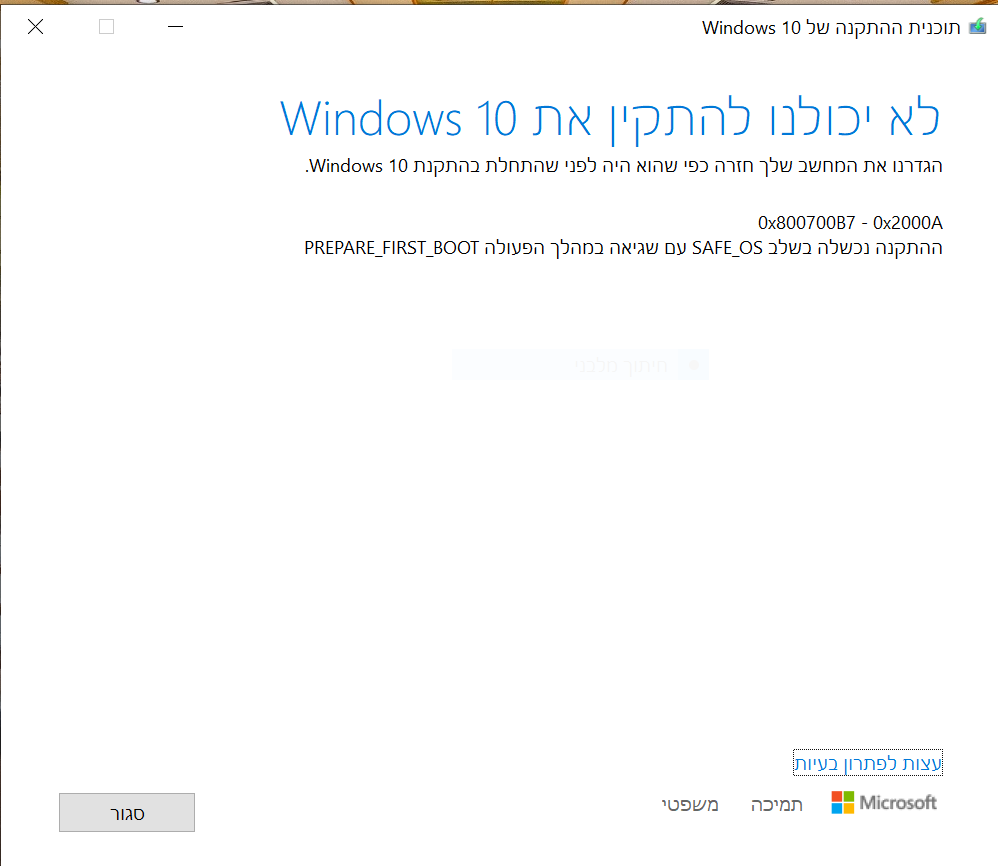Viewport: 998px width, 866px height.
Task: Minimize the Windows 10 Setup window
Action: point(176,27)
